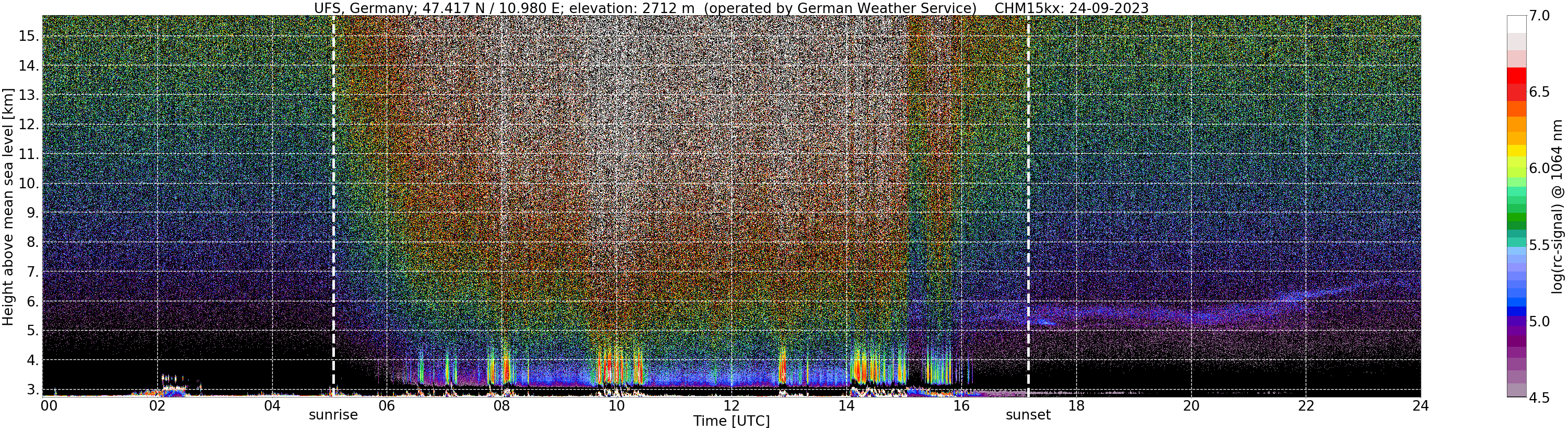This screenshot has width=1568, height=431.
Task: Click the red cloud echo near 08 UTC
Action: pos(506,369)
